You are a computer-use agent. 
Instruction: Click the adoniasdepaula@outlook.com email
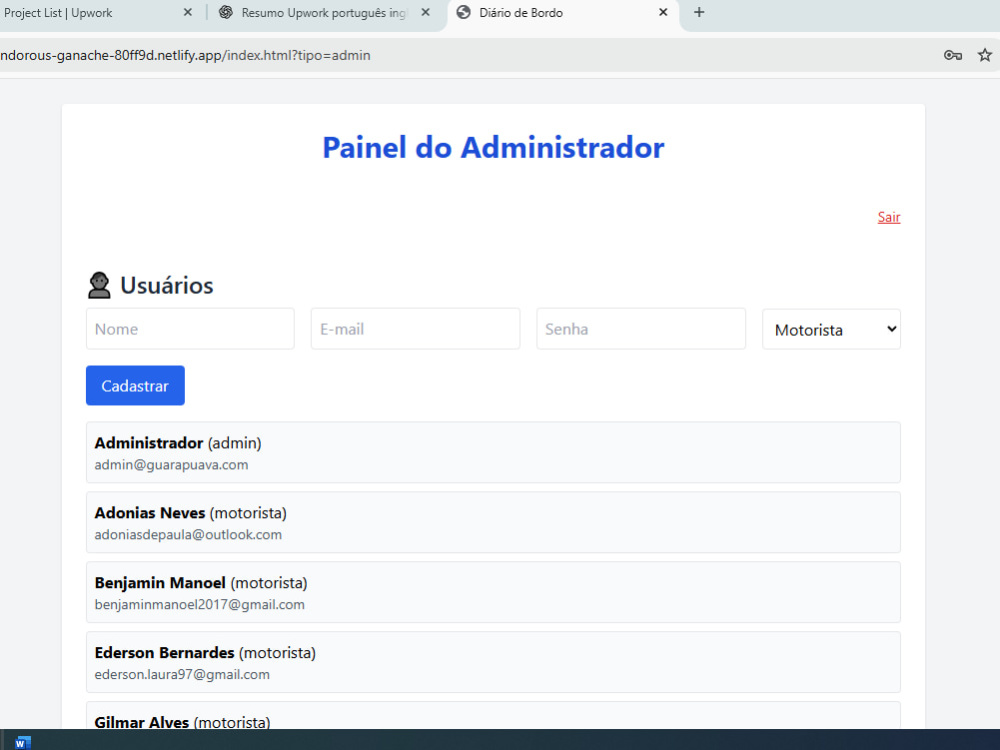pos(188,535)
